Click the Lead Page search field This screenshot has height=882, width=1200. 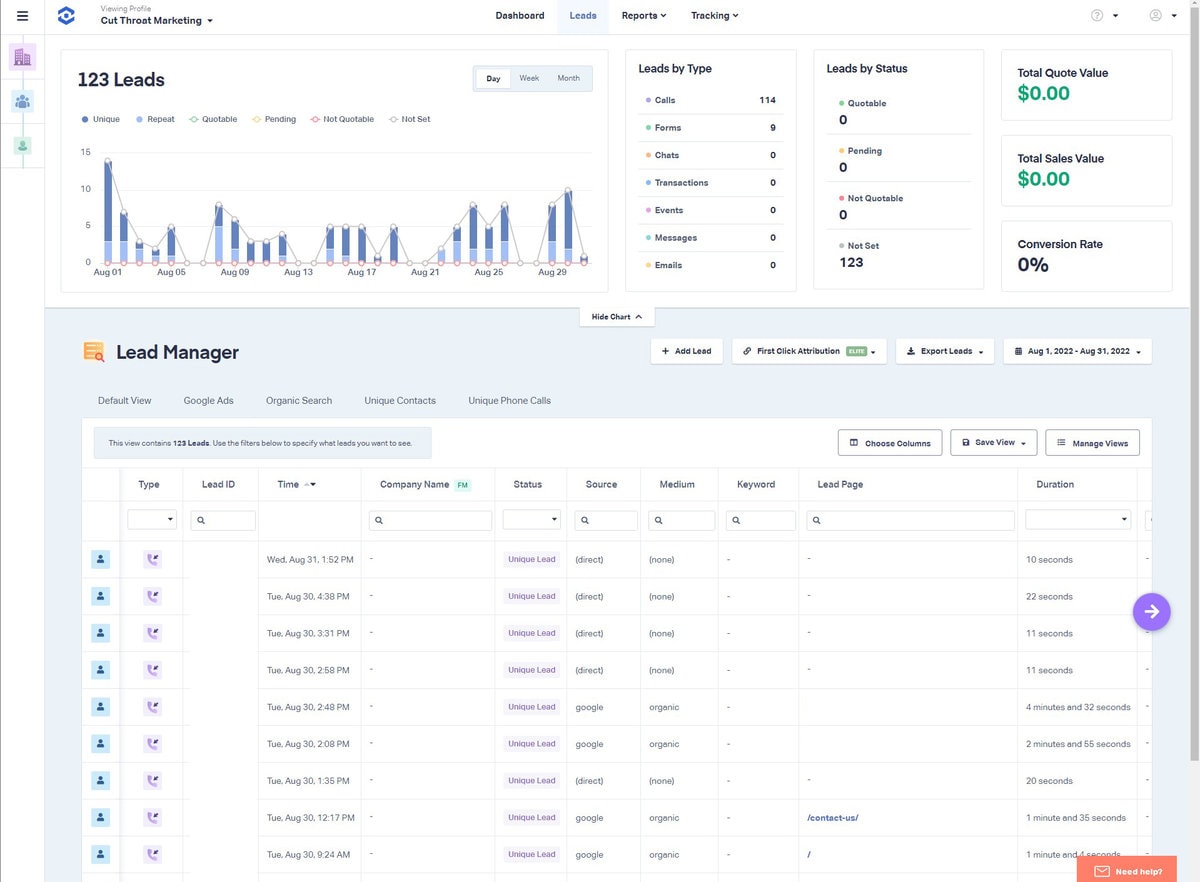point(910,520)
